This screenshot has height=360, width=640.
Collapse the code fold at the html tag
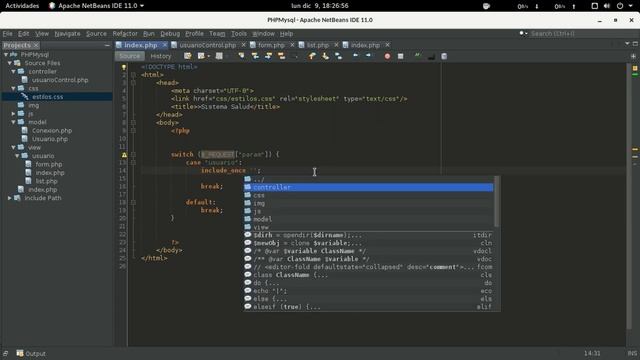[133, 75]
